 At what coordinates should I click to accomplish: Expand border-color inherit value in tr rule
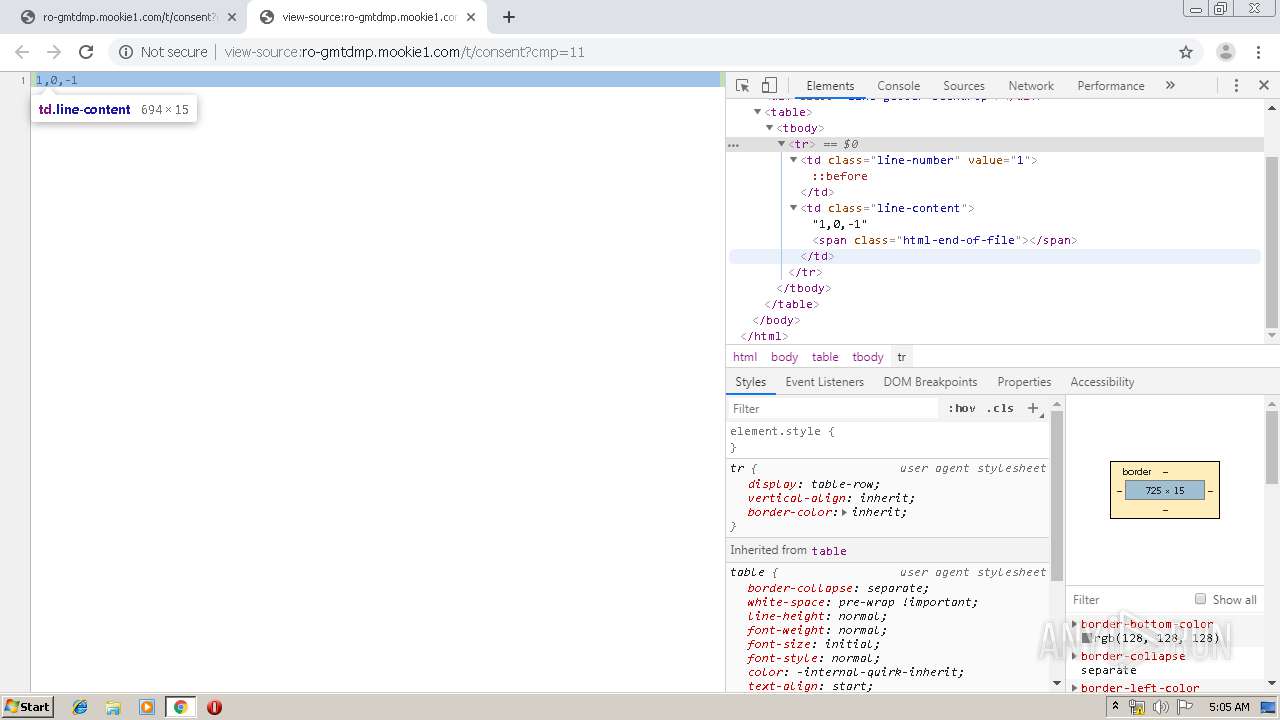click(x=844, y=512)
